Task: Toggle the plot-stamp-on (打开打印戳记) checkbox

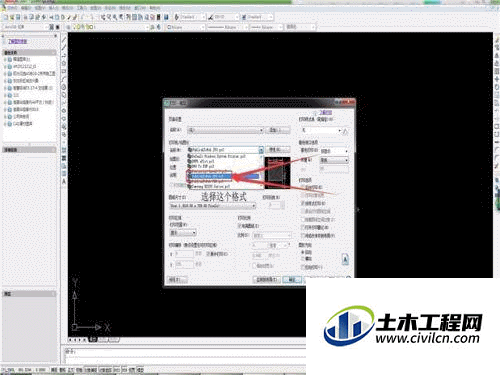Action: click(303, 227)
